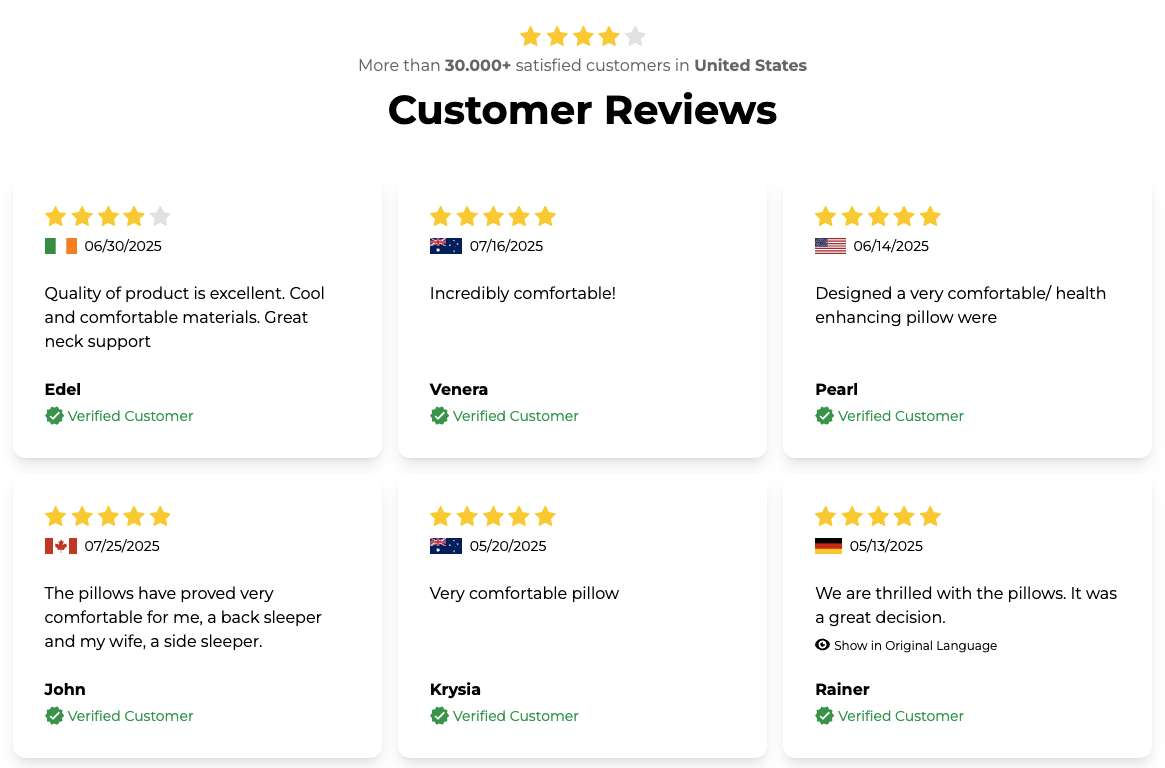
Task: Click the review text 'Incredibly comfortable!'
Action: (522, 293)
